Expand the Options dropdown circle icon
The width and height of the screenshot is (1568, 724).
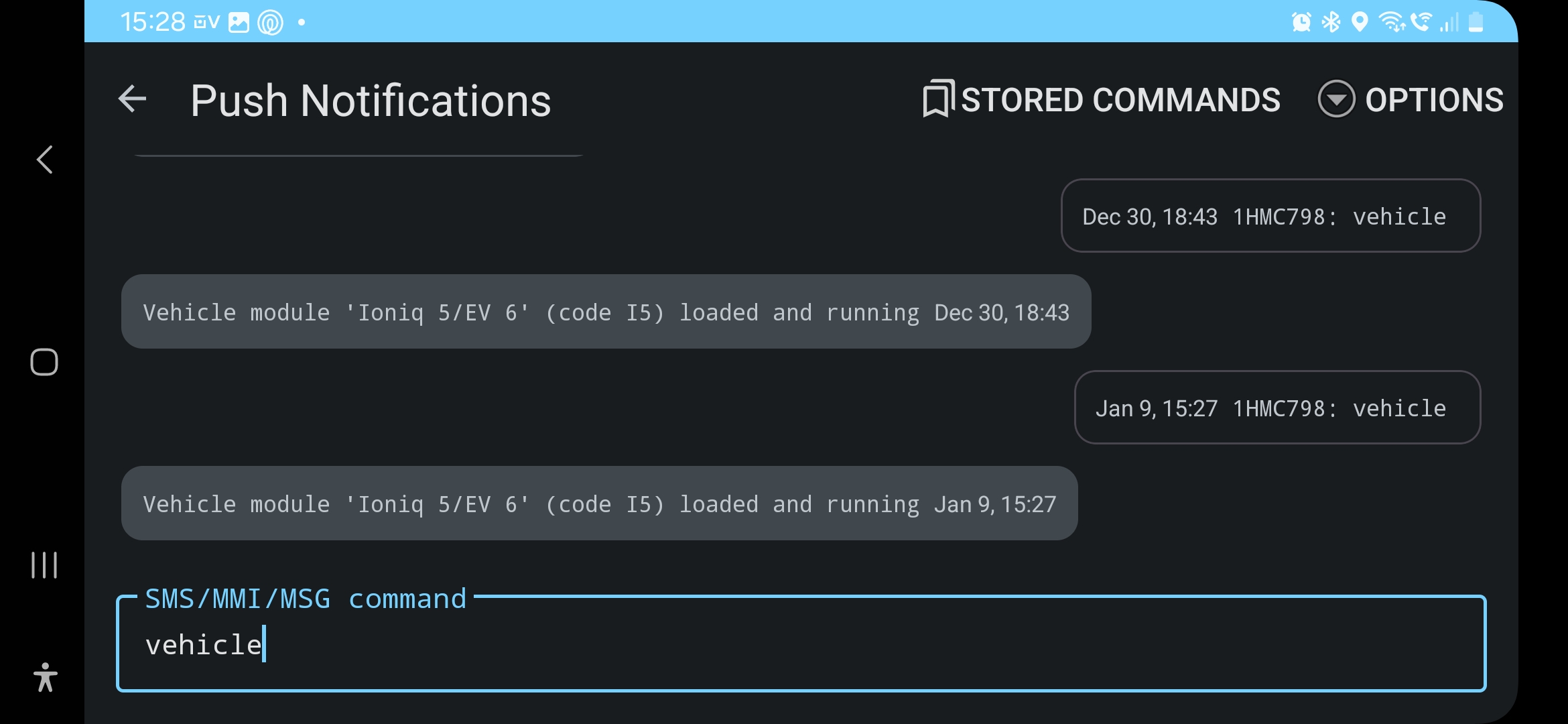[1336, 99]
